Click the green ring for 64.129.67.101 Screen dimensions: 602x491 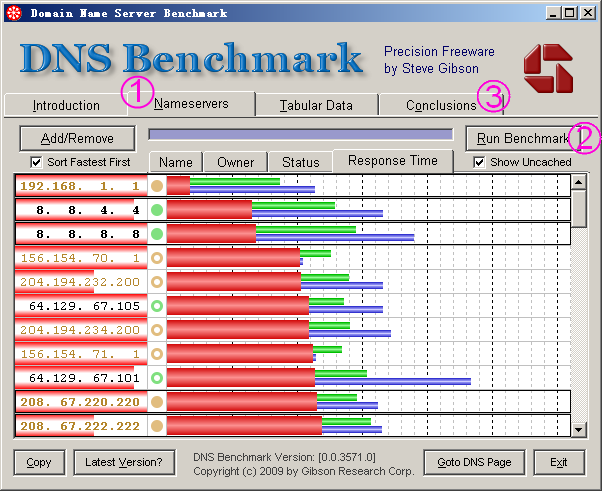click(x=157, y=378)
